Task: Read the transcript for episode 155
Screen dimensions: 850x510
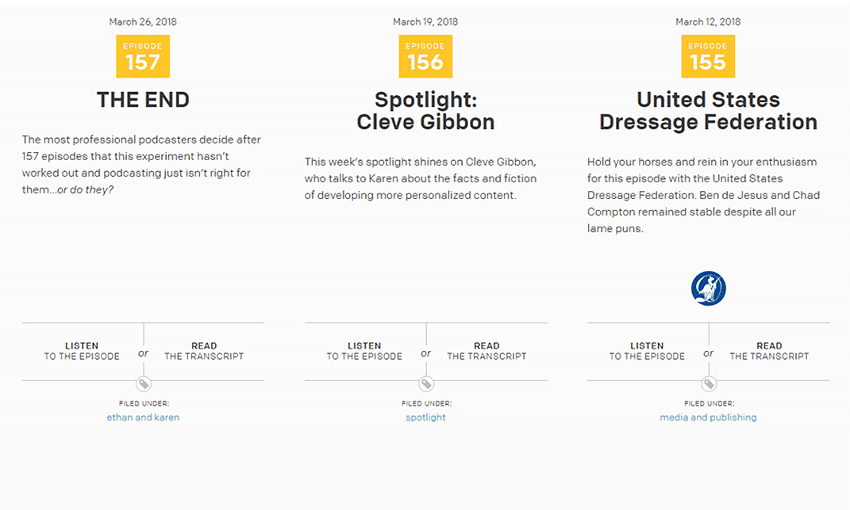Action: pos(769,351)
